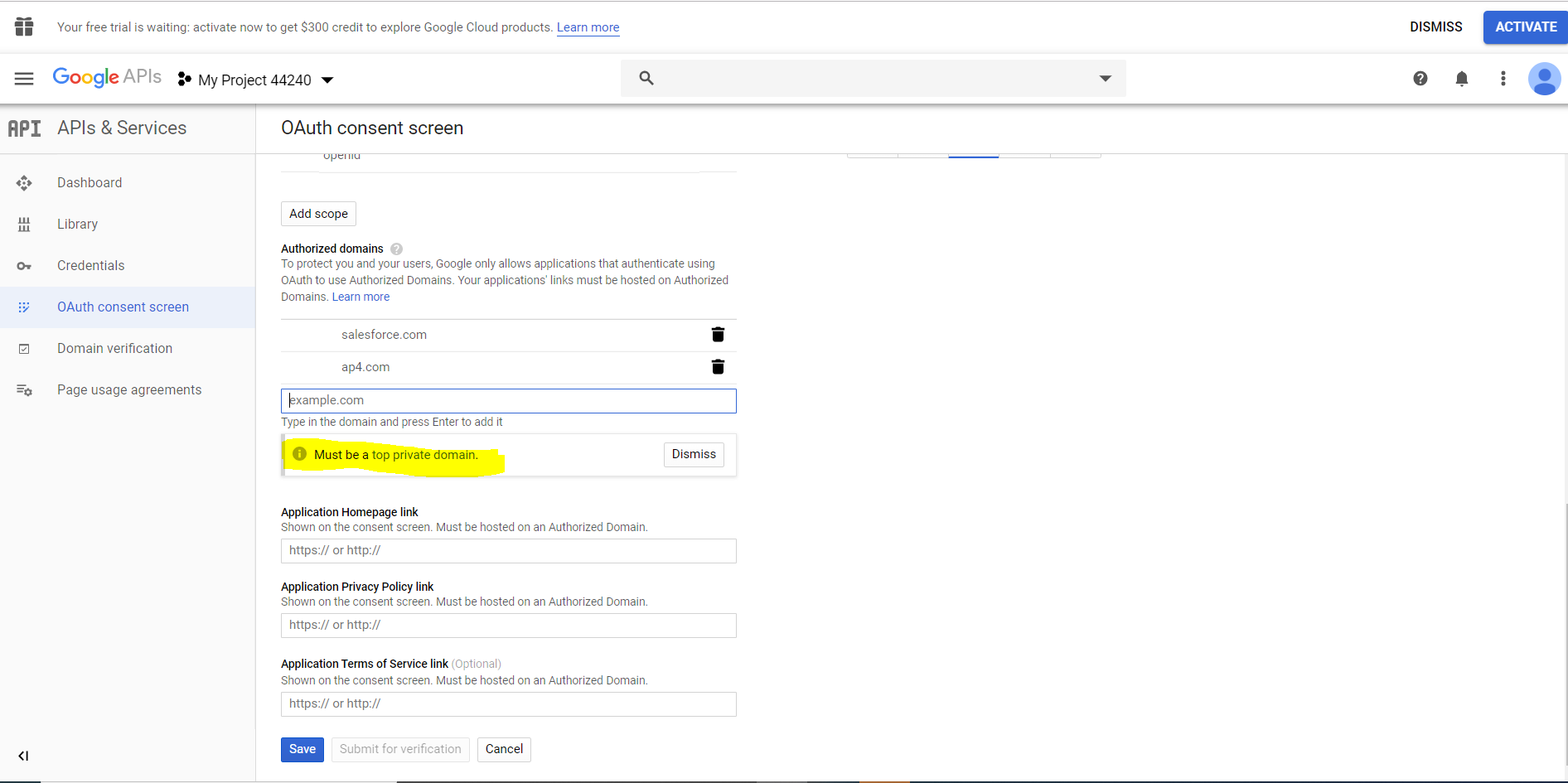Open the My Project 44240 project selector
1568x783 pixels.
click(255, 80)
